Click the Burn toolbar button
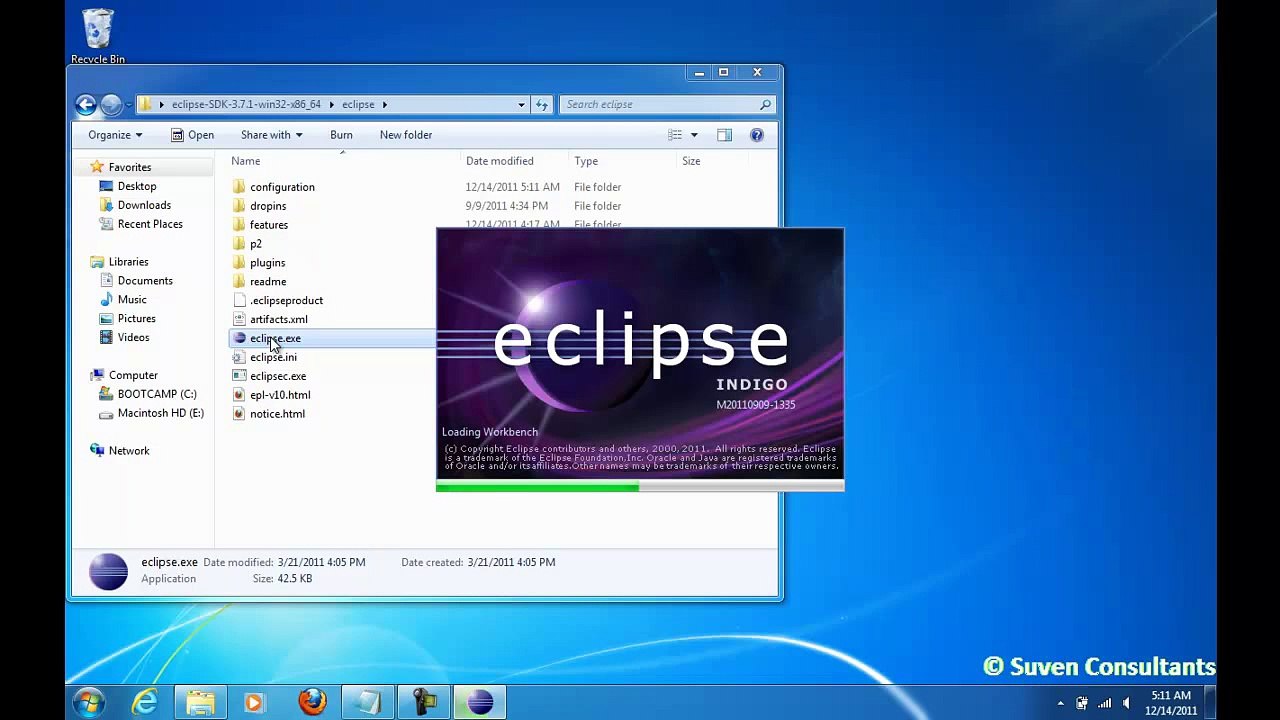The image size is (1280, 720). (x=341, y=135)
